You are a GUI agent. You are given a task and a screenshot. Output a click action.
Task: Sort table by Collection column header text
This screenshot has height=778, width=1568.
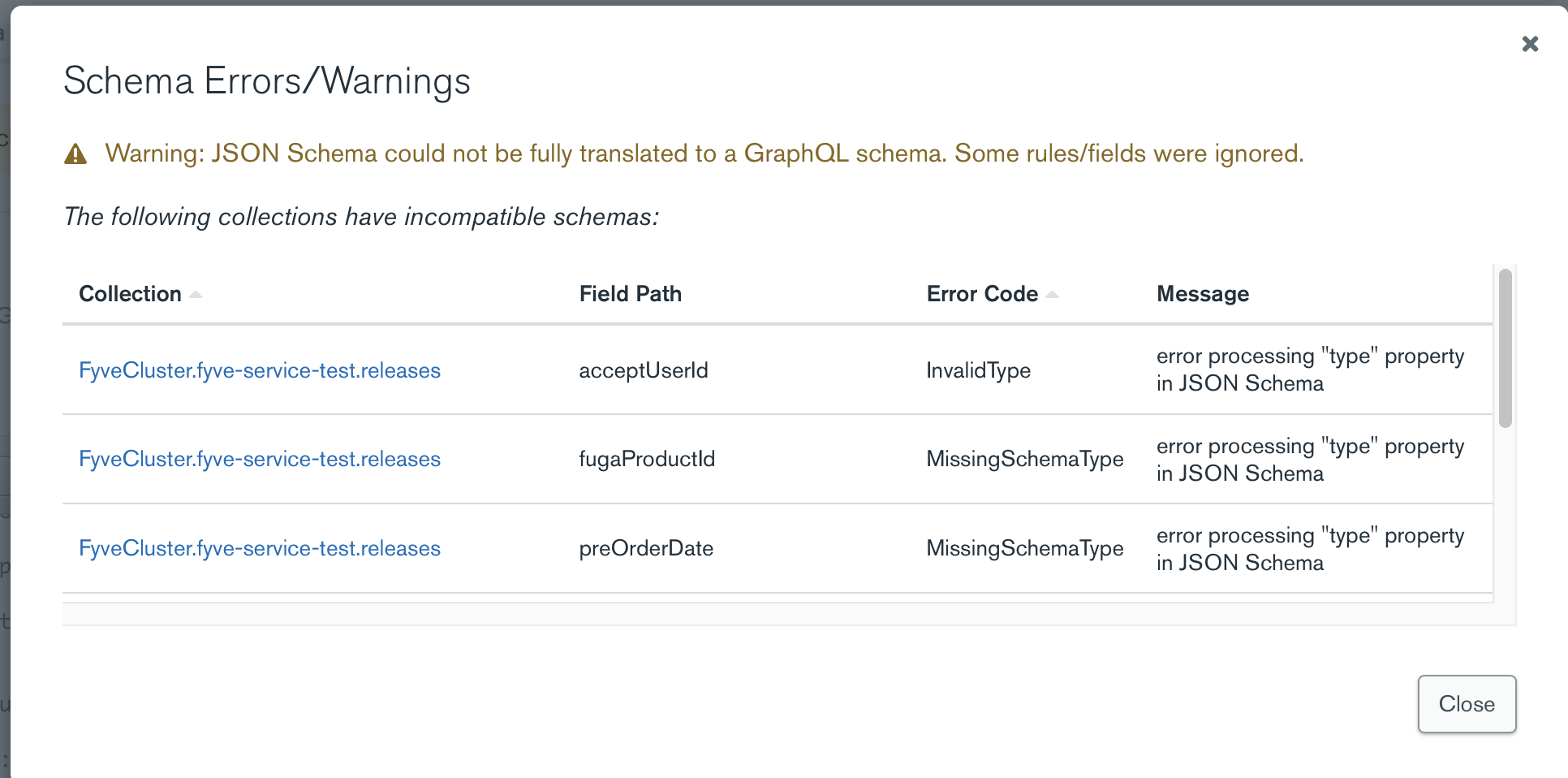(x=130, y=294)
